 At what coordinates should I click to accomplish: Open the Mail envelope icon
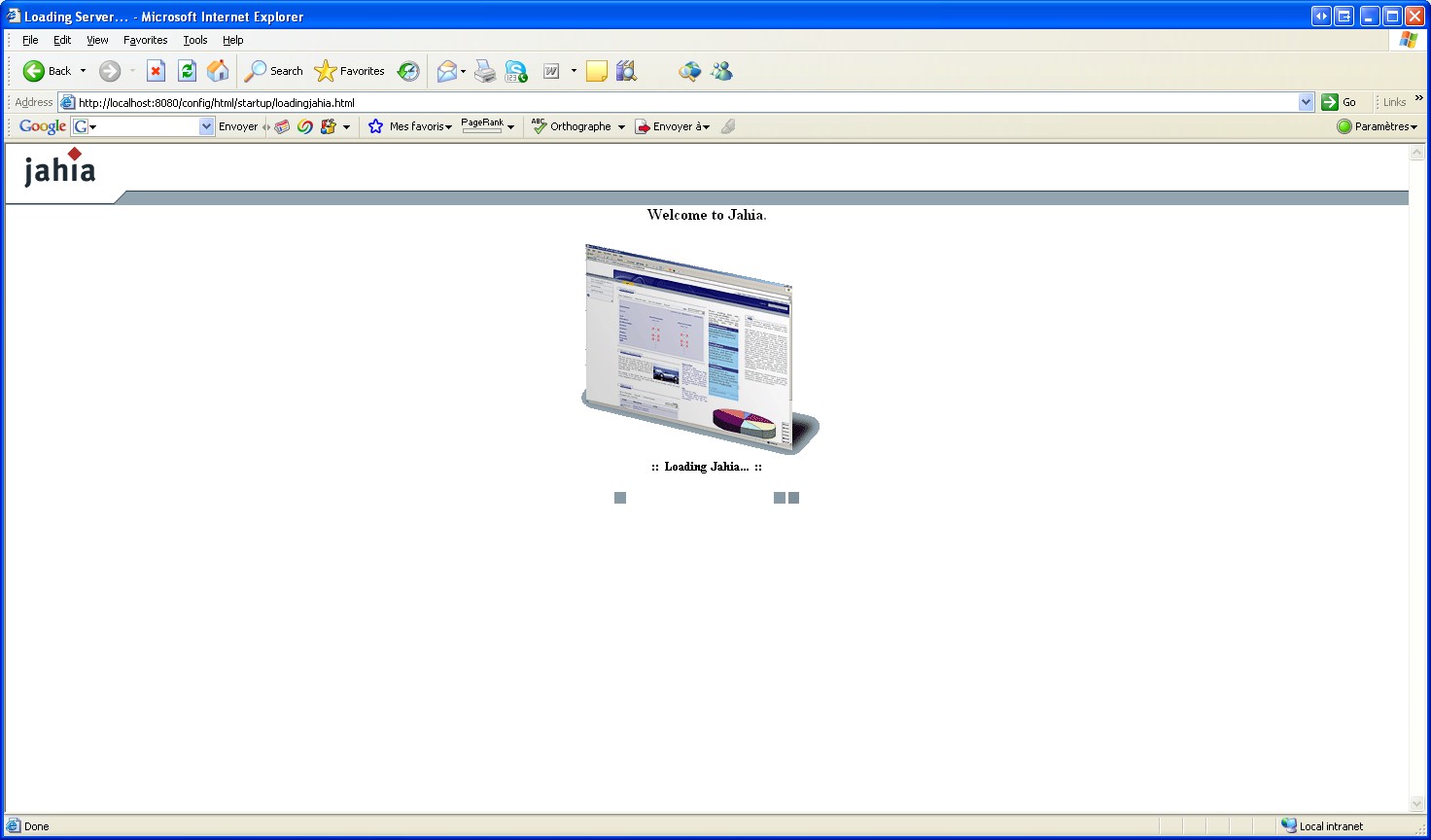(x=446, y=71)
